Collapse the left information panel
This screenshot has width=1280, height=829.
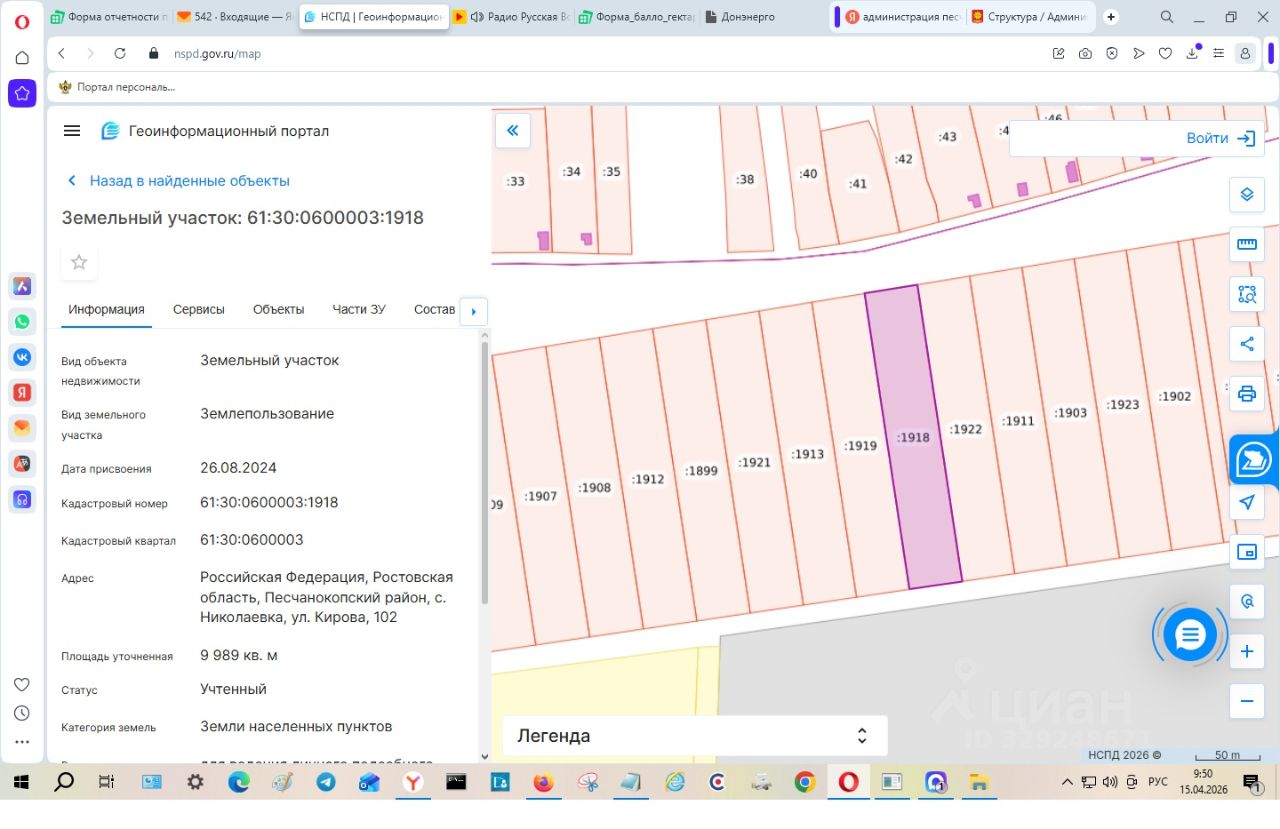click(513, 130)
